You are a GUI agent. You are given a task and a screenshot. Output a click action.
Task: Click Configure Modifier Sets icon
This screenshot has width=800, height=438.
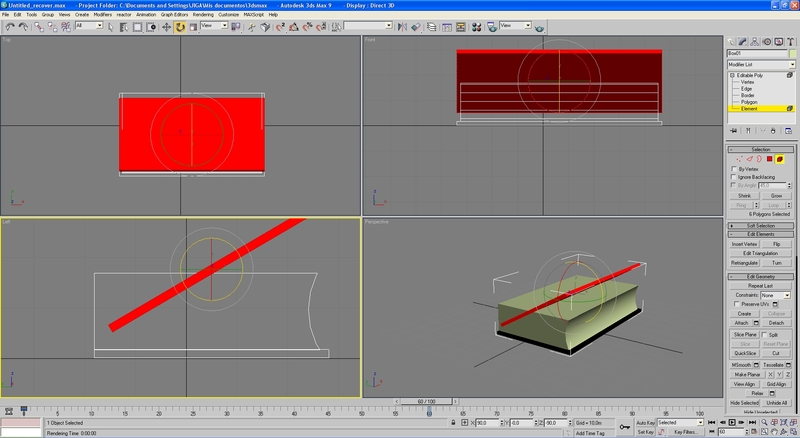pyautogui.click(x=788, y=131)
